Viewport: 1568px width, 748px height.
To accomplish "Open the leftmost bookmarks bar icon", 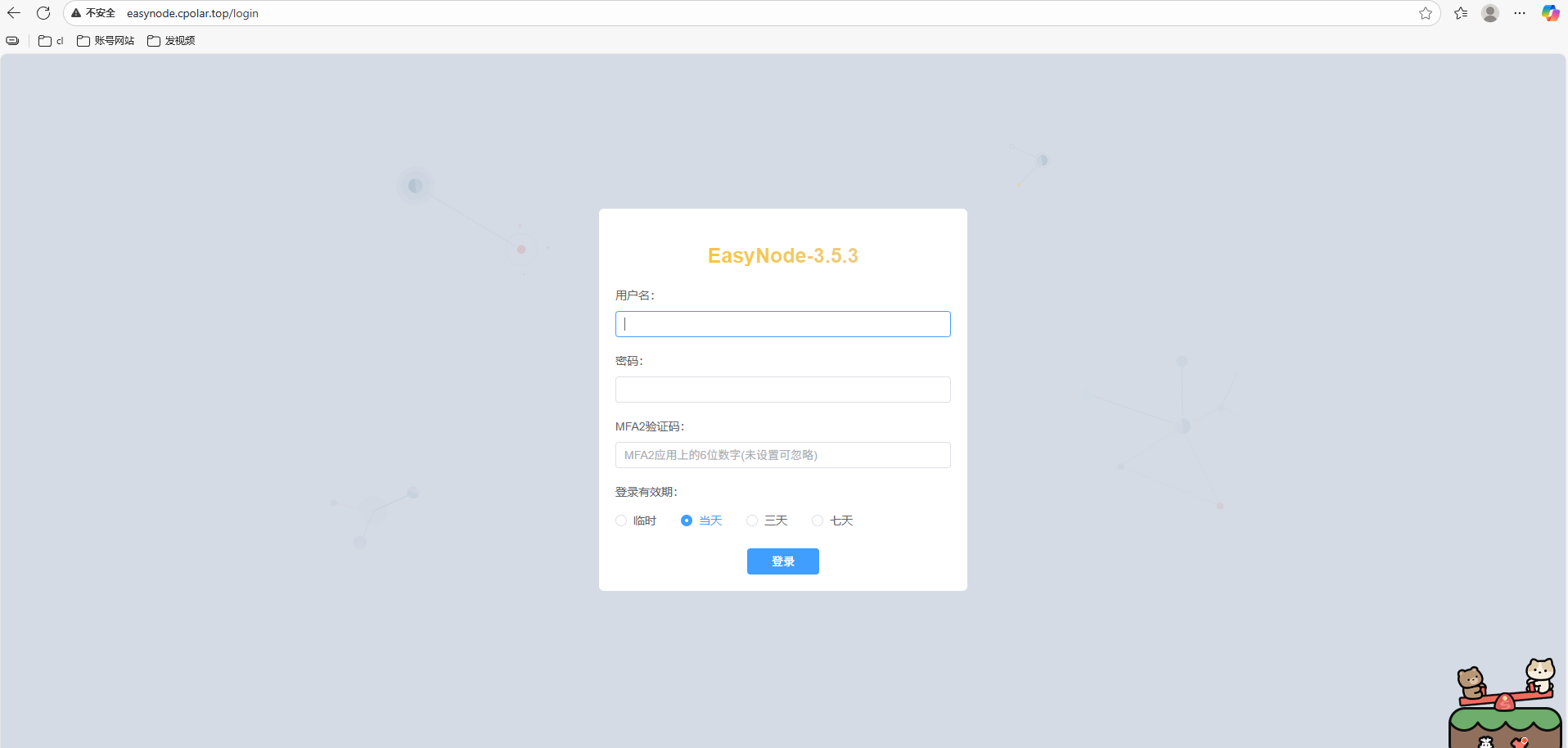I will pyautogui.click(x=12, y=41).
